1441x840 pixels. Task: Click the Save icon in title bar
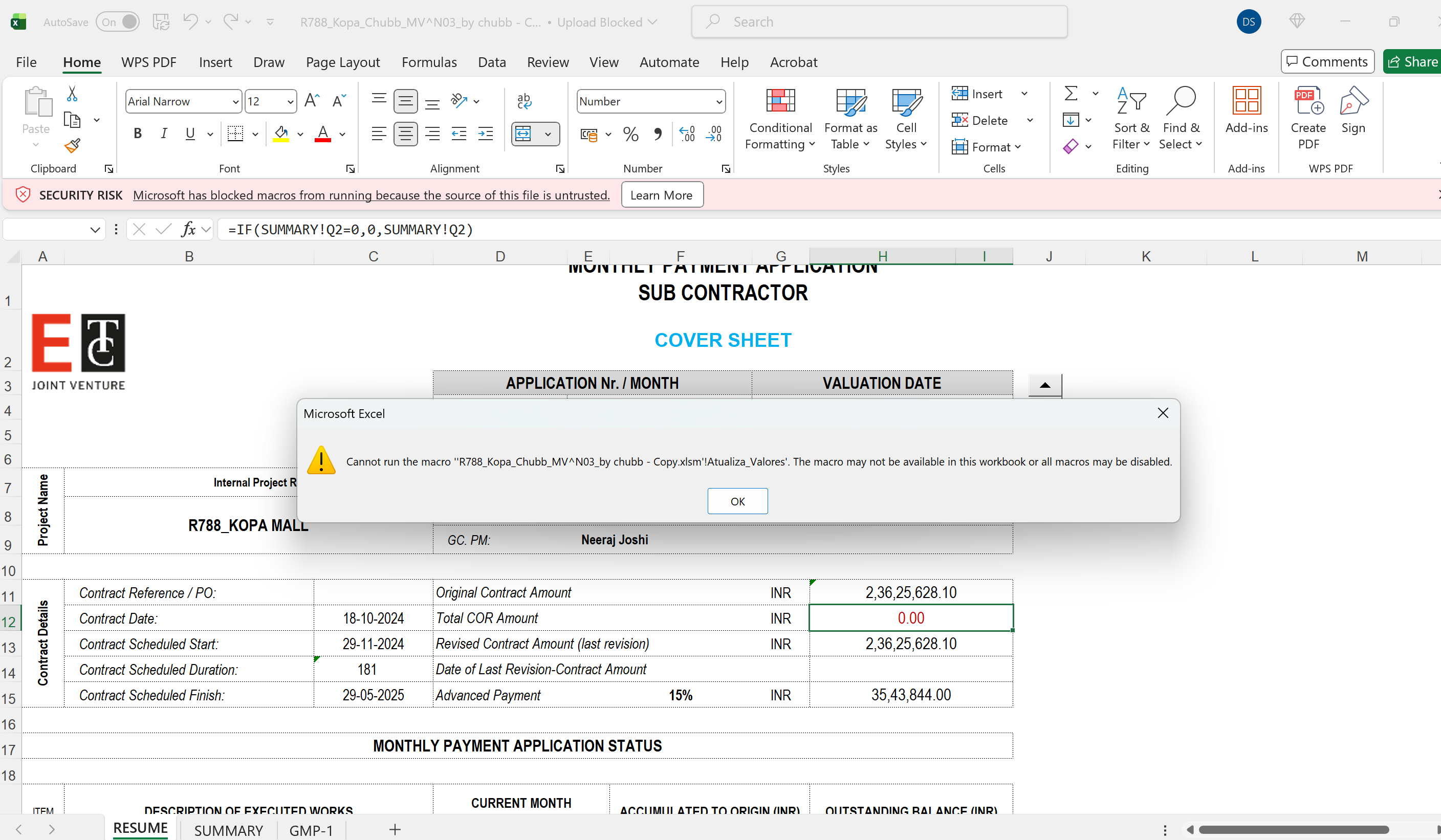pyautogui.click(x=161, y=21)
